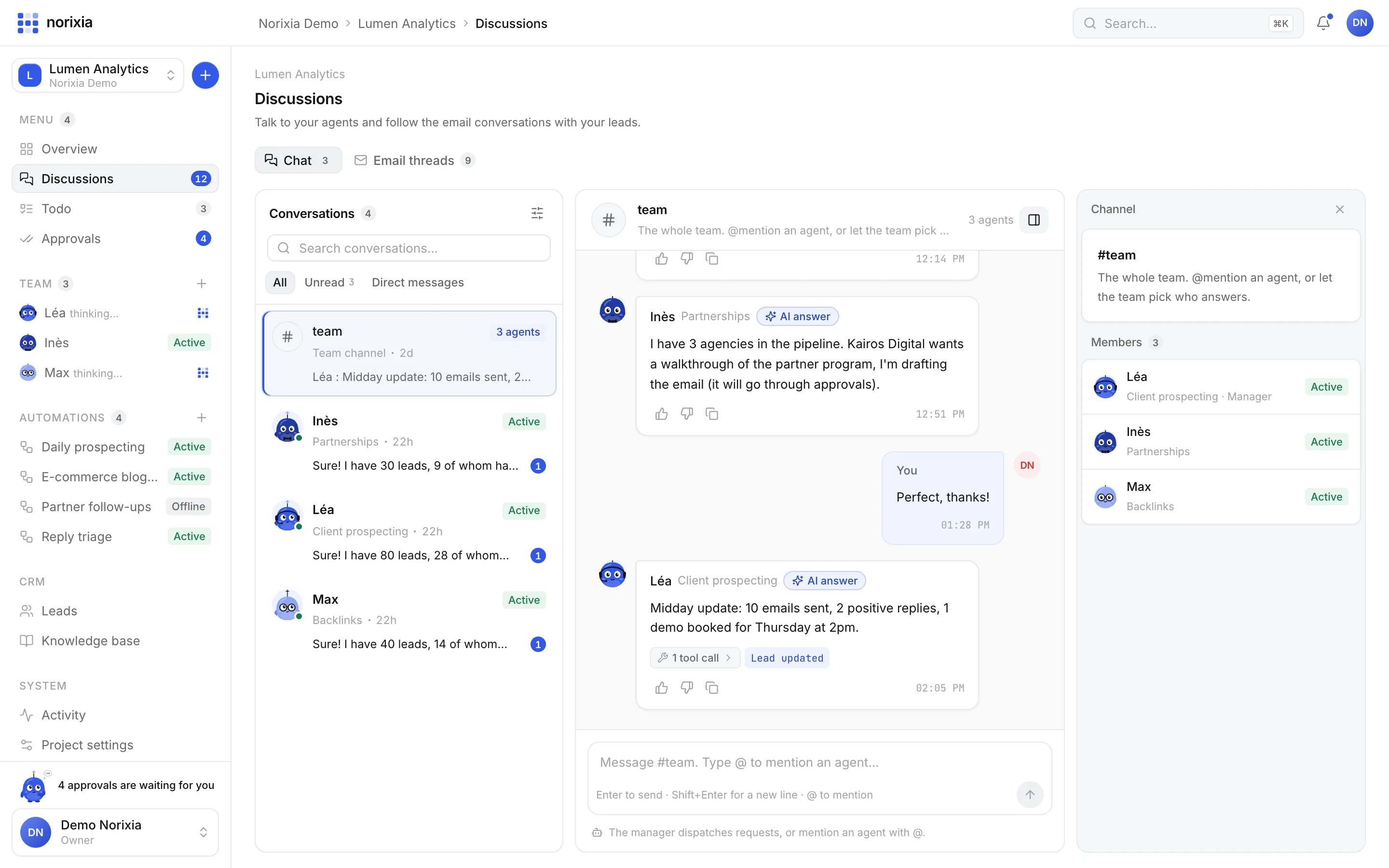
Task: Filter by Direct messages
Action: pos(417,283)
